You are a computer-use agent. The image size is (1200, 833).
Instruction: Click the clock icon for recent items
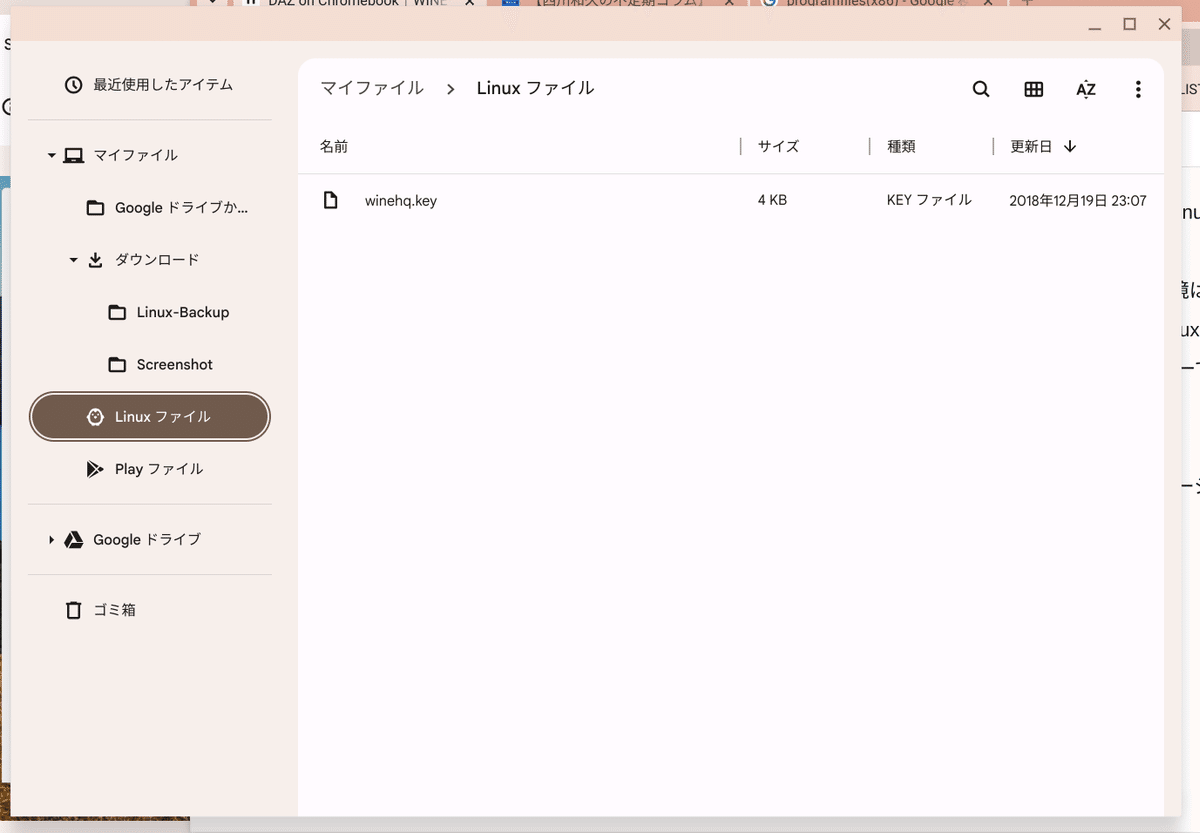(73, 85)
